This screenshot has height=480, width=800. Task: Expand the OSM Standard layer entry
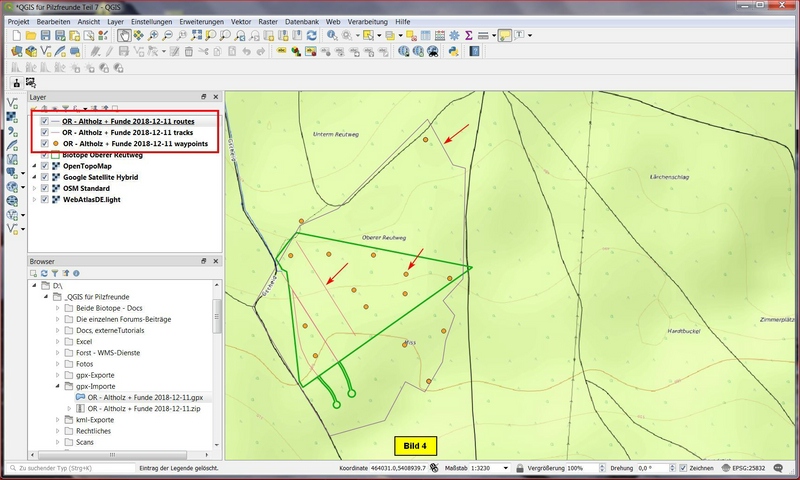(x=35, y=188)
